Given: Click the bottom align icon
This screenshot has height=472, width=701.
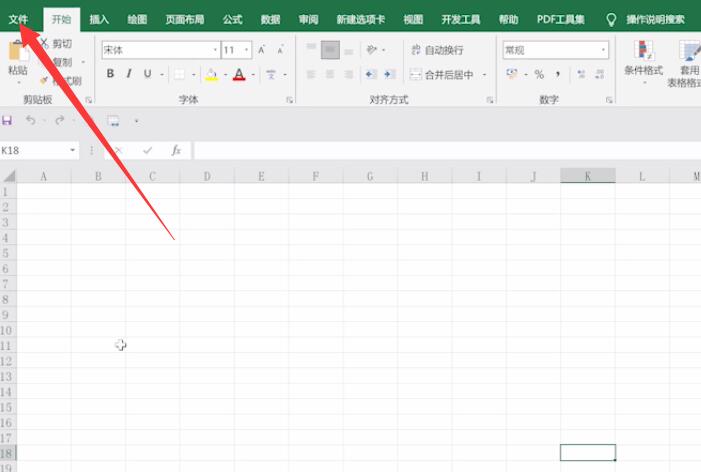Looking at the screenshot, I should 349,50.
